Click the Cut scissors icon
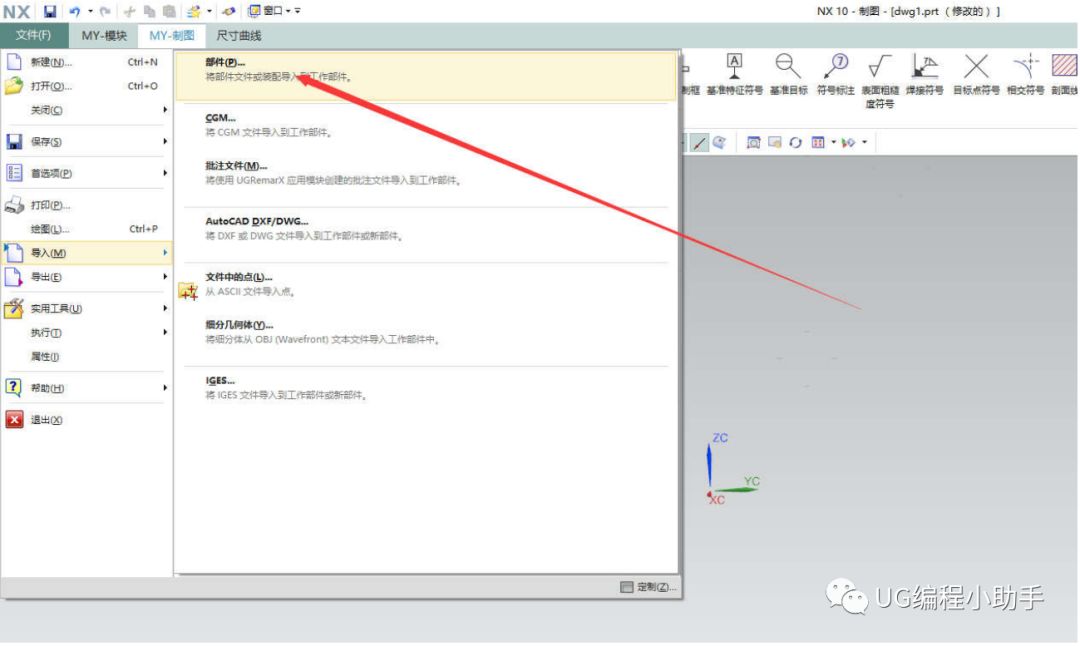This screenshot has height=646, width=1080. coord(129,11)
